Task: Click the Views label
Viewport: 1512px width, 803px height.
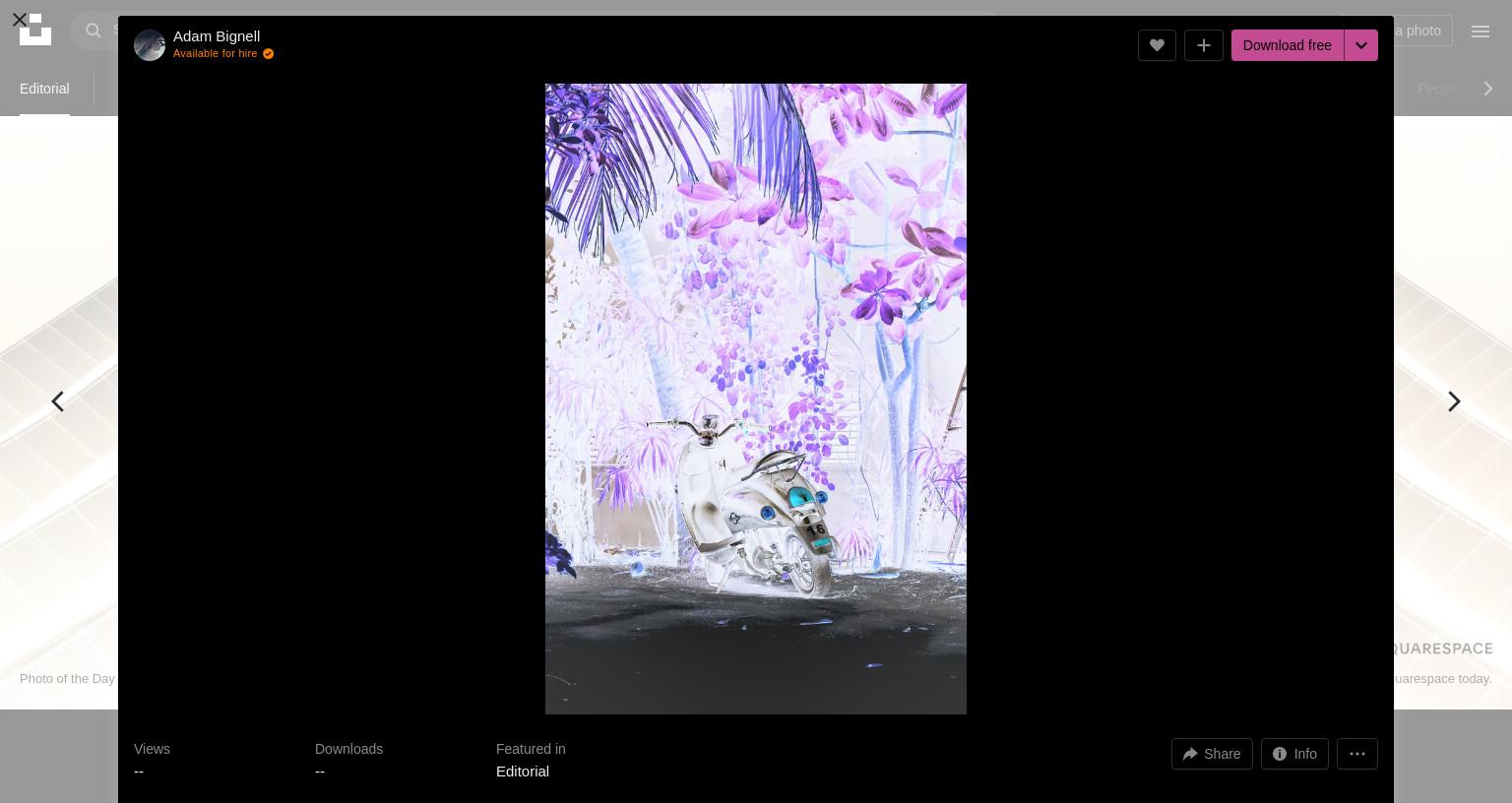Action: pos(152,749)
